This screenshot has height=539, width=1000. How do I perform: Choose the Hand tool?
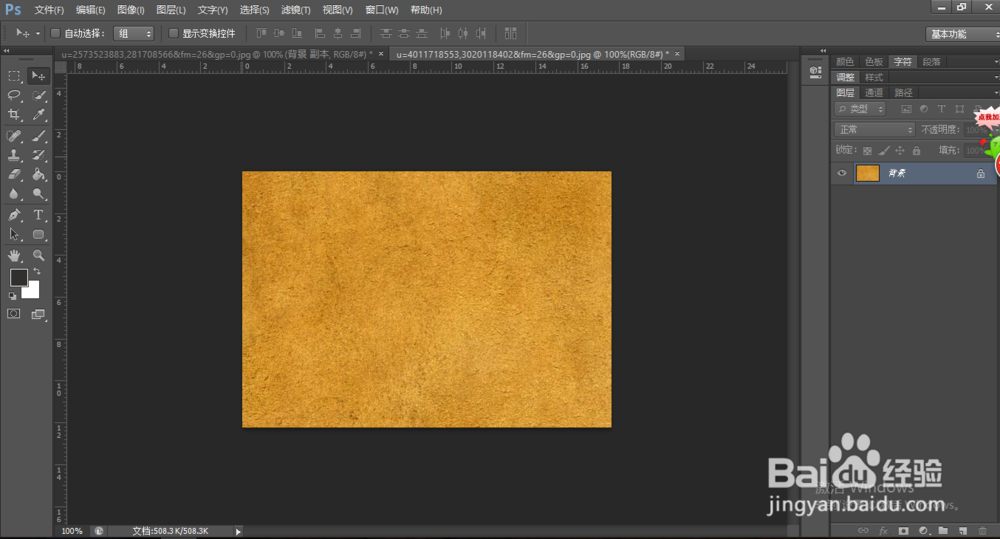[x=15, y=255]
